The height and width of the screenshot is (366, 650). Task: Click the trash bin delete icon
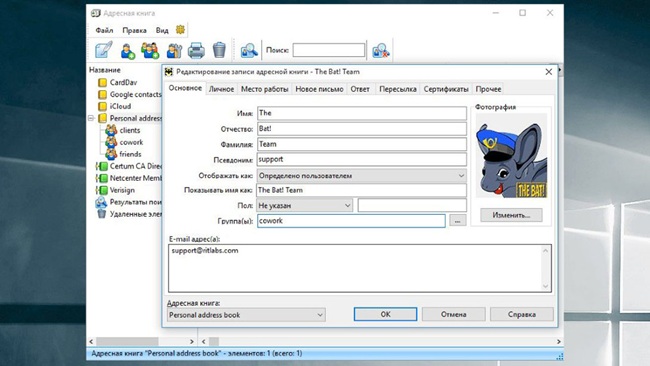pyautogui.click(x=219, y=50)
